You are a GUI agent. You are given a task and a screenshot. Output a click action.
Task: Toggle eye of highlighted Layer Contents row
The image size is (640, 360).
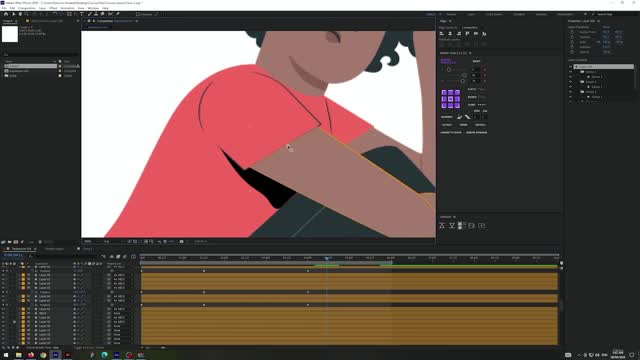click(571, 67)
